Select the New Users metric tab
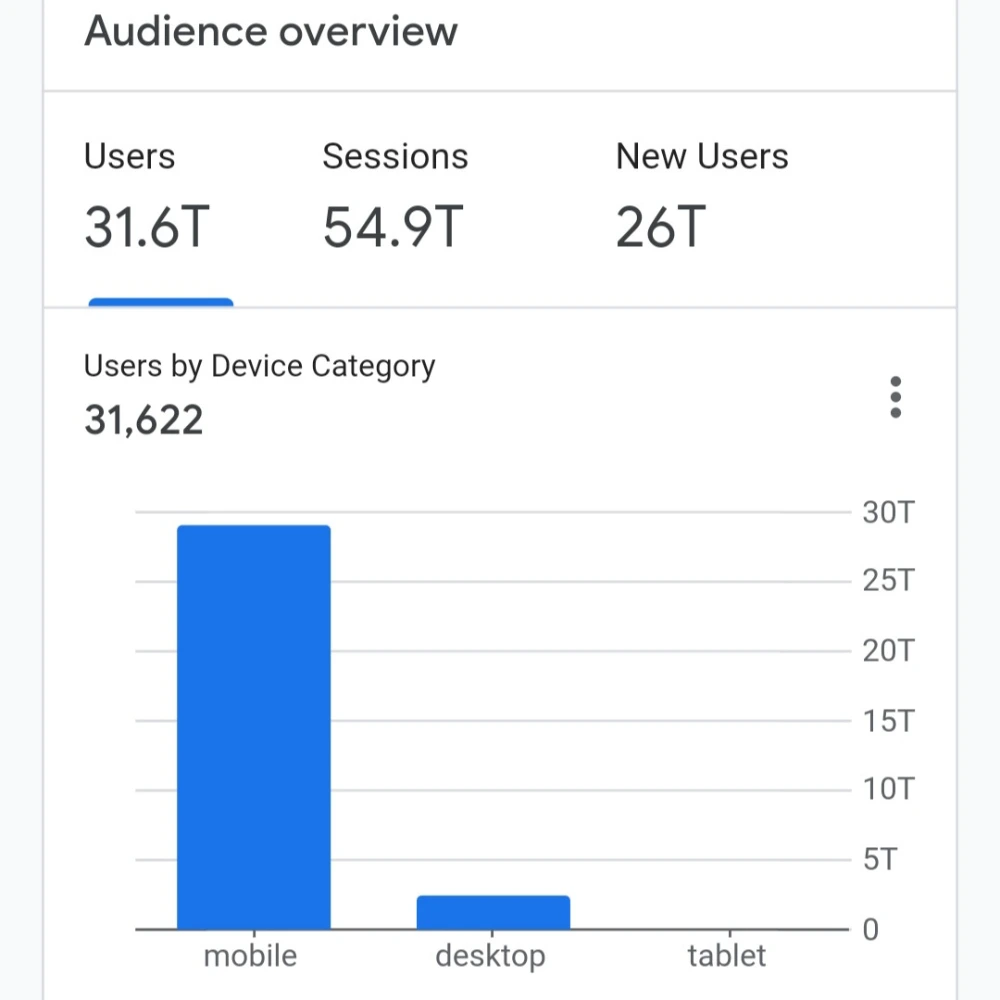 coord(702,190)
